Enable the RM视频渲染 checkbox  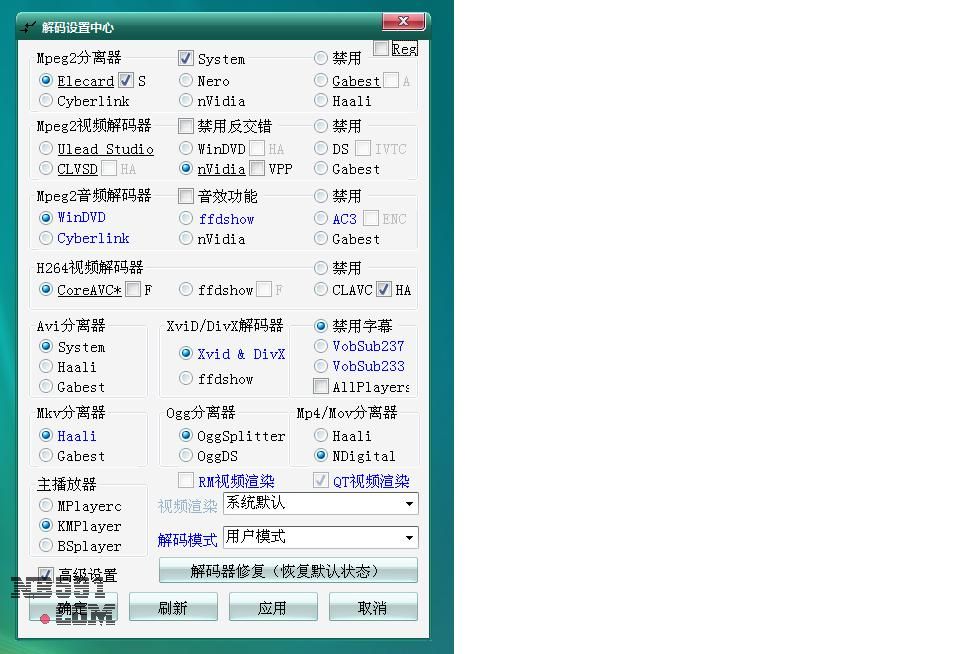tap(186, 481)
